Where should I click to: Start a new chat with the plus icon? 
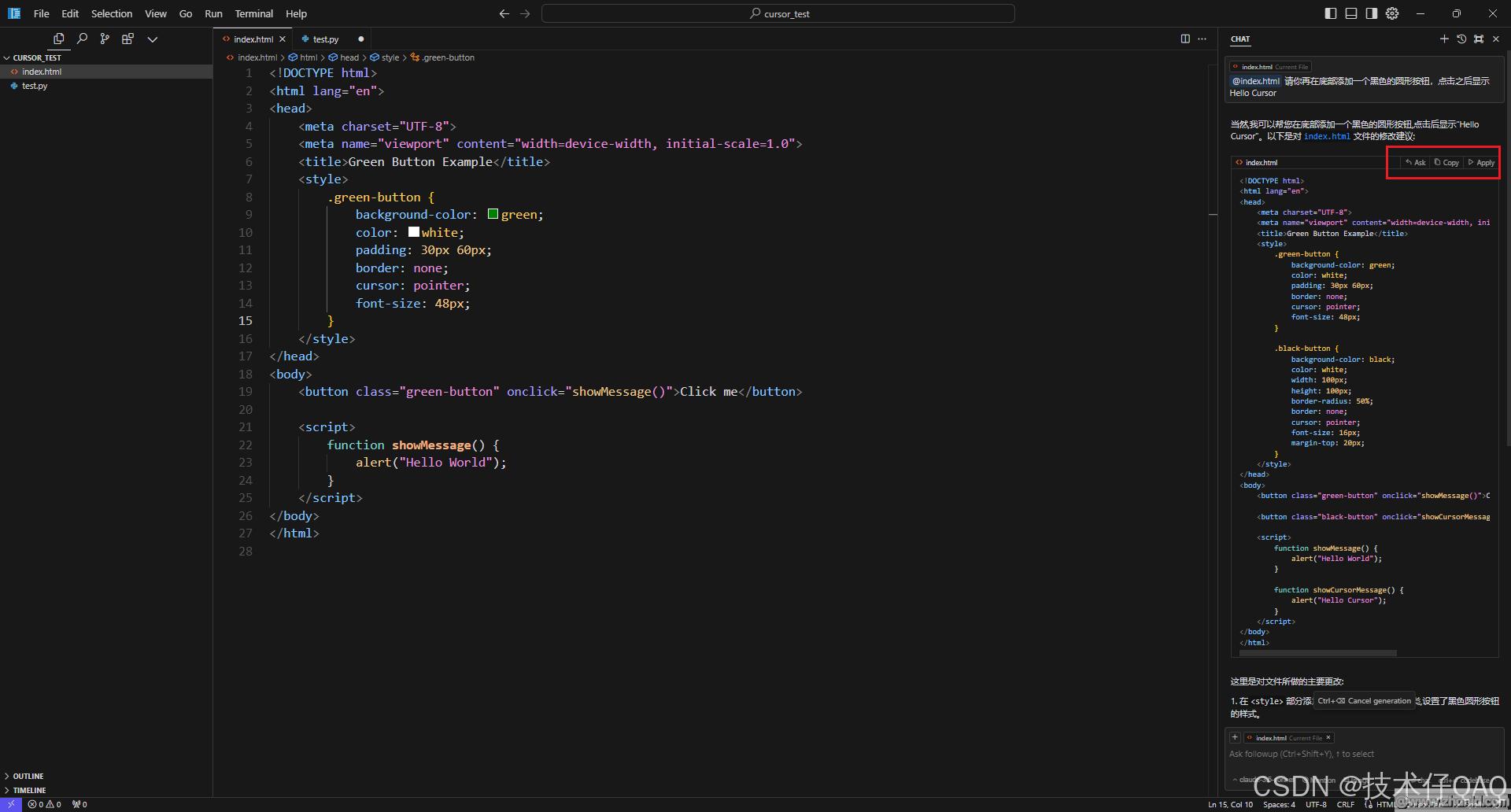click(x=1444, y=39)
